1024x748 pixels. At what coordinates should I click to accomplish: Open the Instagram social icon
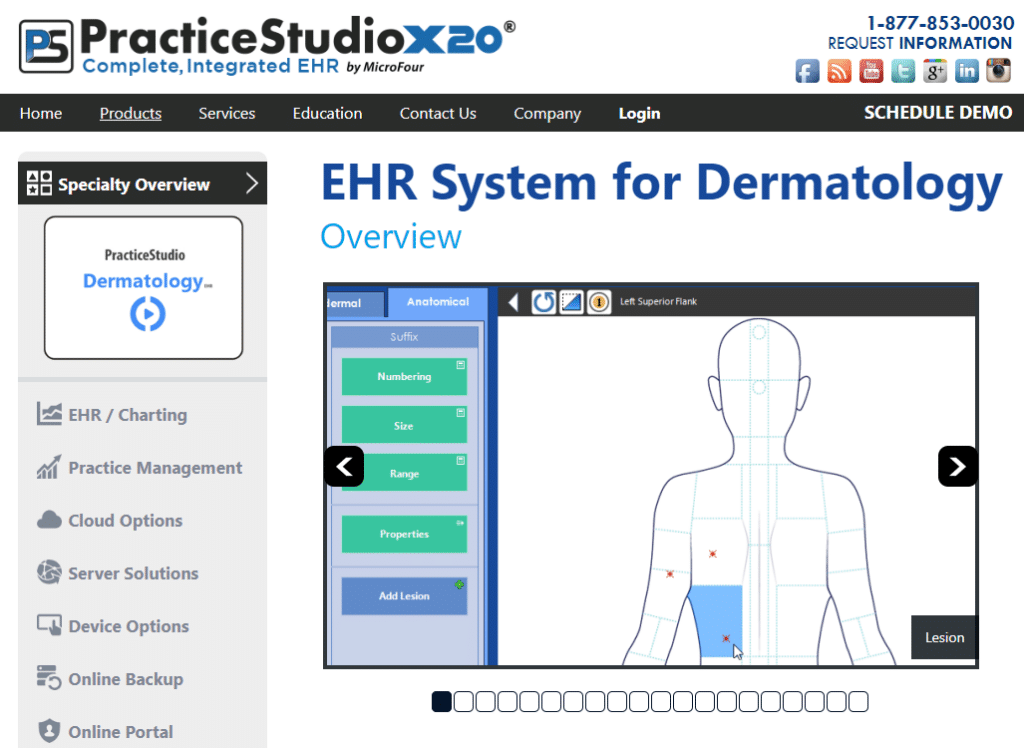tap(999, 71)
